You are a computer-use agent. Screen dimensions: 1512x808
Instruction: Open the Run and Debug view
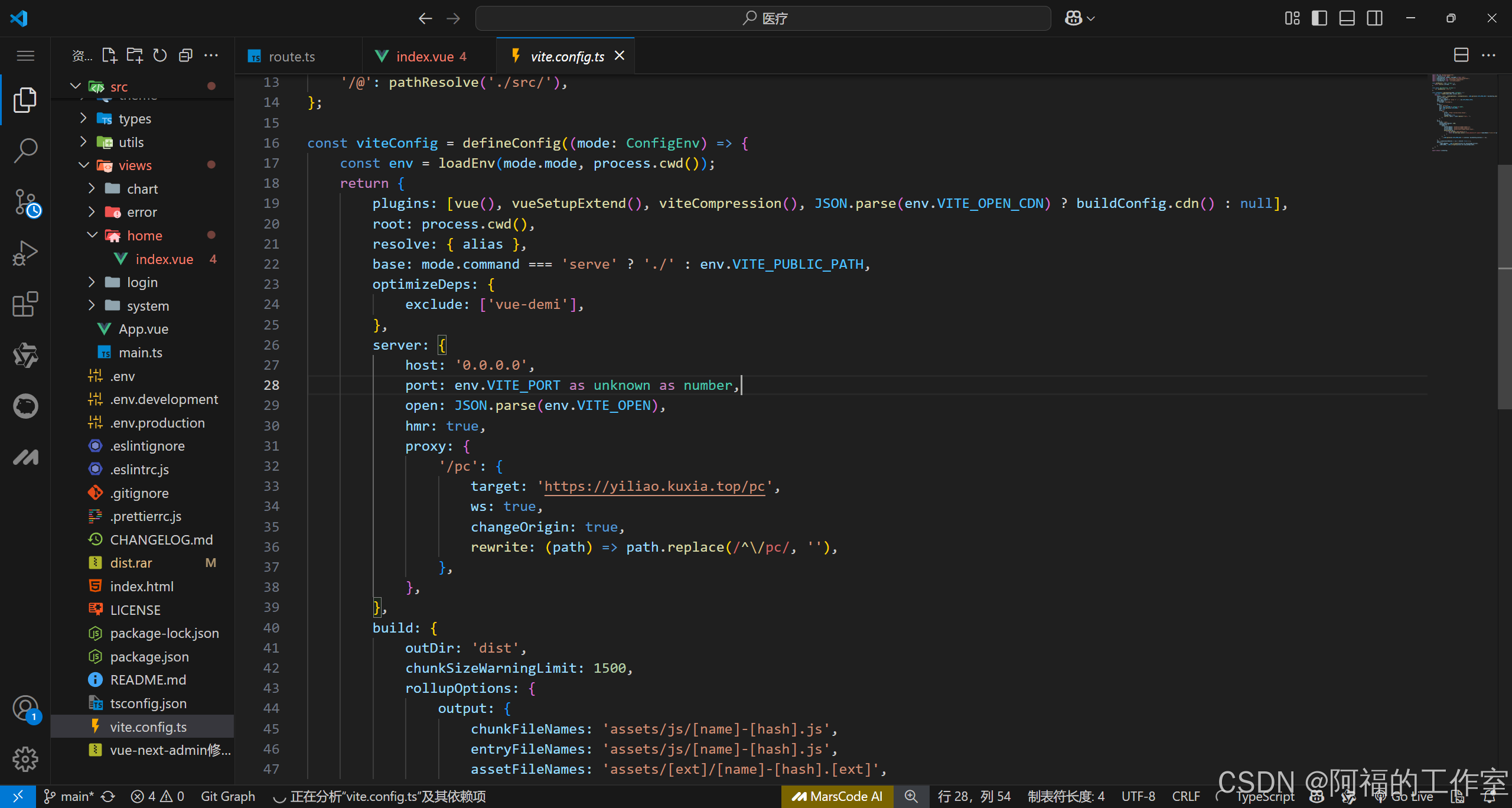pos(25,253)
